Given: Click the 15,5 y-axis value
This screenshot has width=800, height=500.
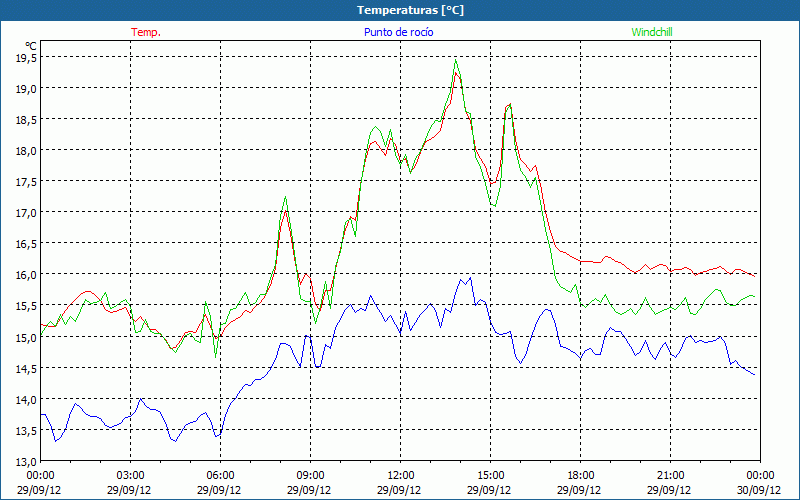Looking at the screenshot, I should click(x=26, y=306).
